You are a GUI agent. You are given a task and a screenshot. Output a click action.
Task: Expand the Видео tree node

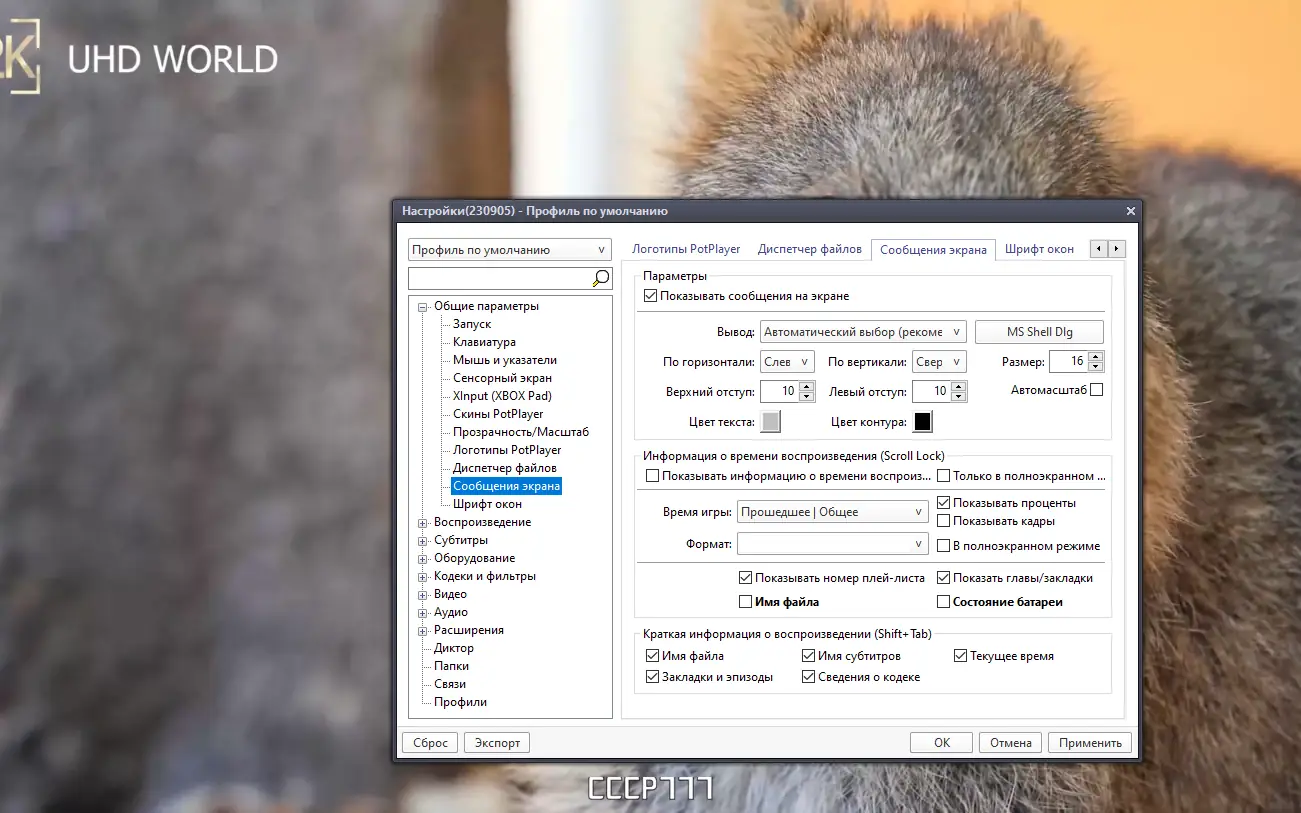click(423, 594)
